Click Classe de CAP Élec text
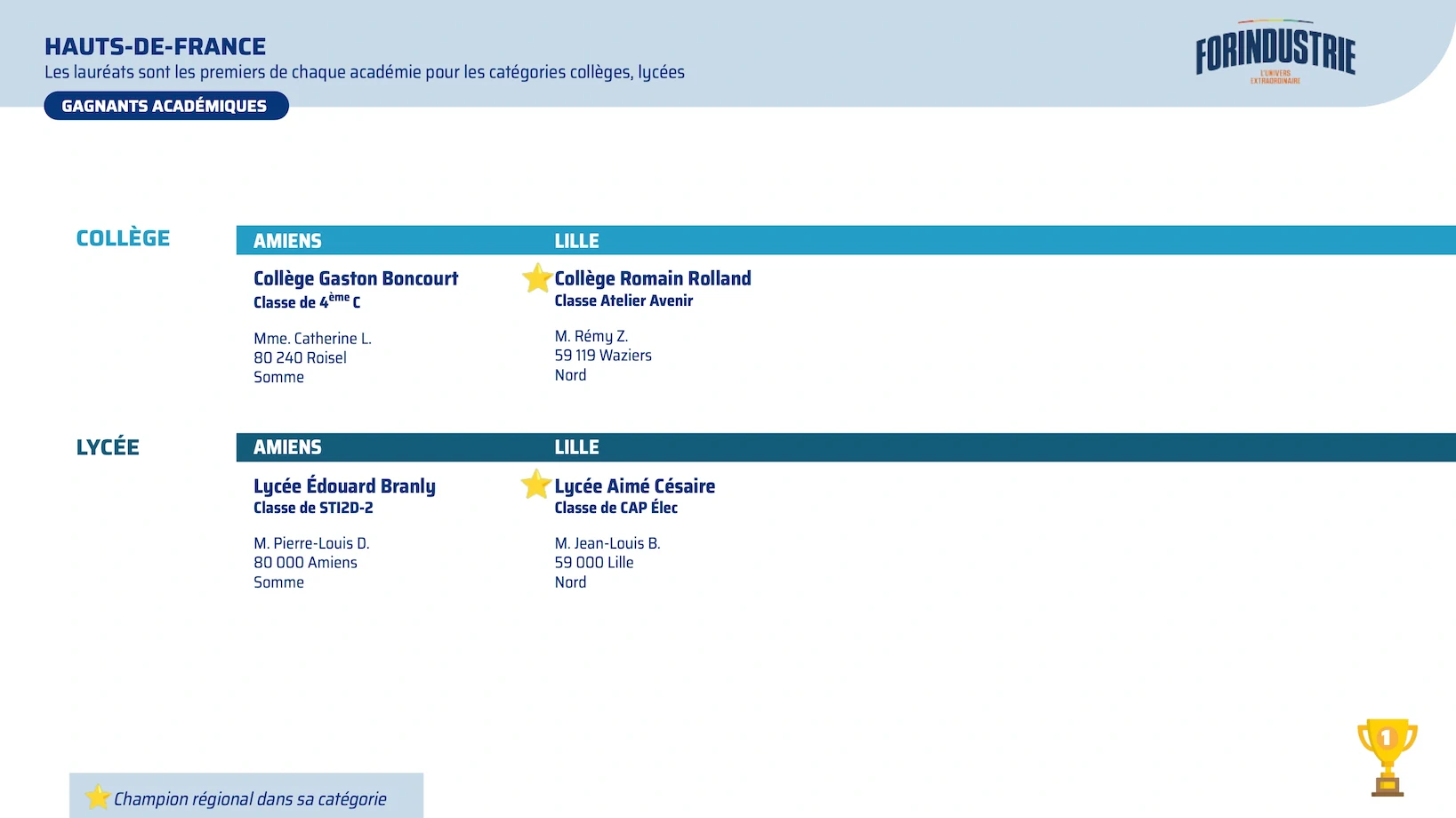The width and height of the screenshot is (1456, 818). point(615,508)
